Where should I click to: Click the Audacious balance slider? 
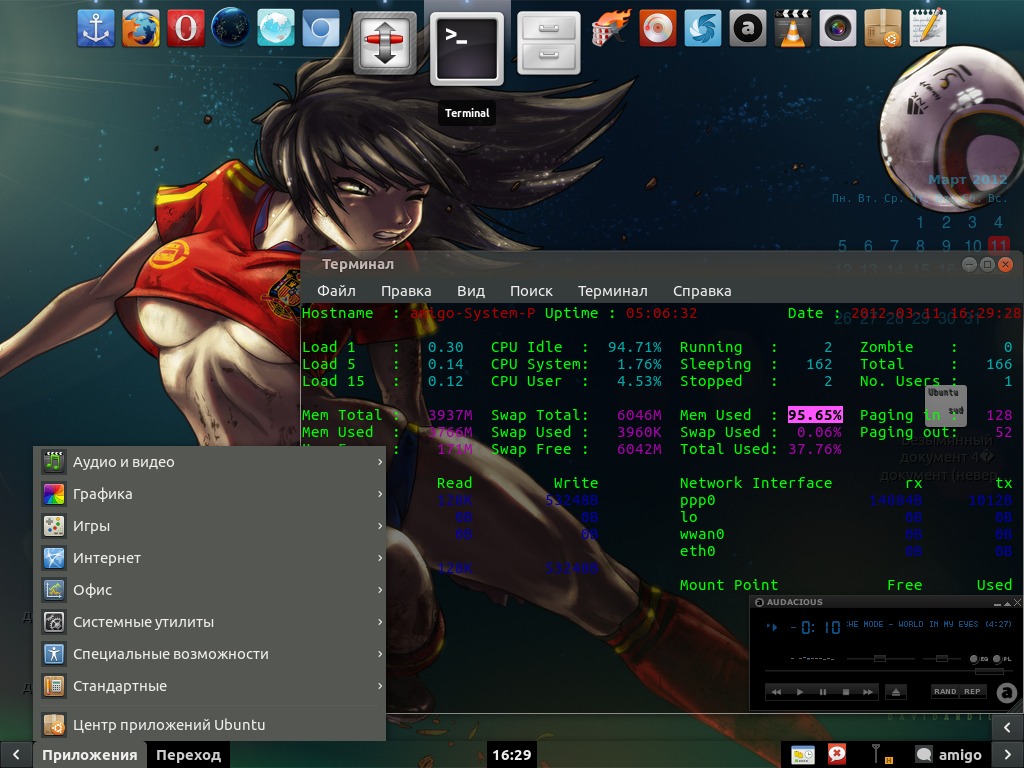click(x=942, y=658)
